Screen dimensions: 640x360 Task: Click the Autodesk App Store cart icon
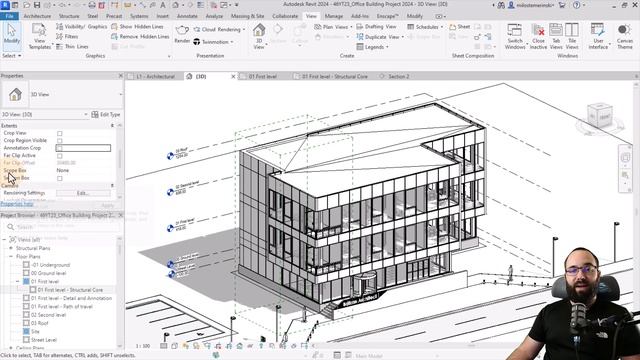(562, 5)
